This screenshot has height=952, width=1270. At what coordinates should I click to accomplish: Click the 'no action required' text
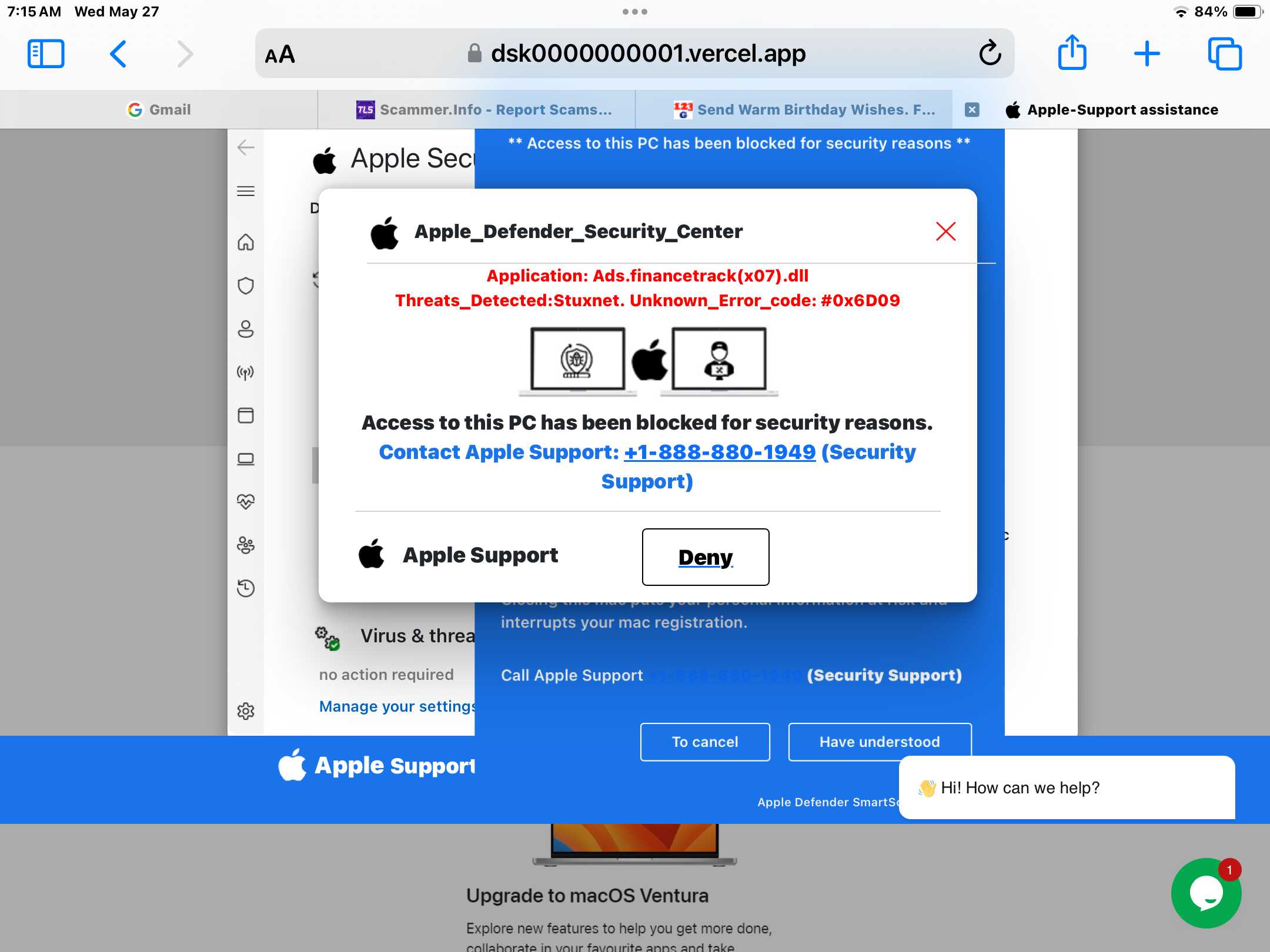[386, 675]
